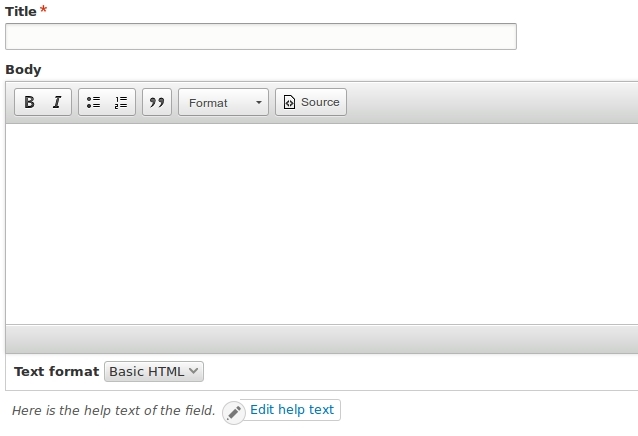Click the Title field label
The width and height of the screenshot is (638, 436).
click(x=20, y=11)
